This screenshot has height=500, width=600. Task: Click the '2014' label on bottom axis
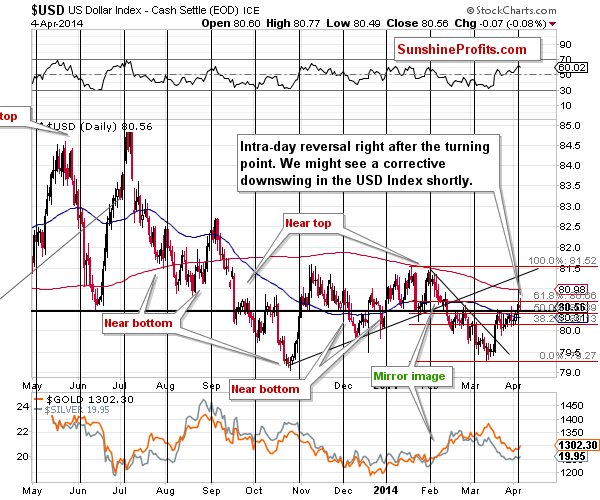point(386,490)
